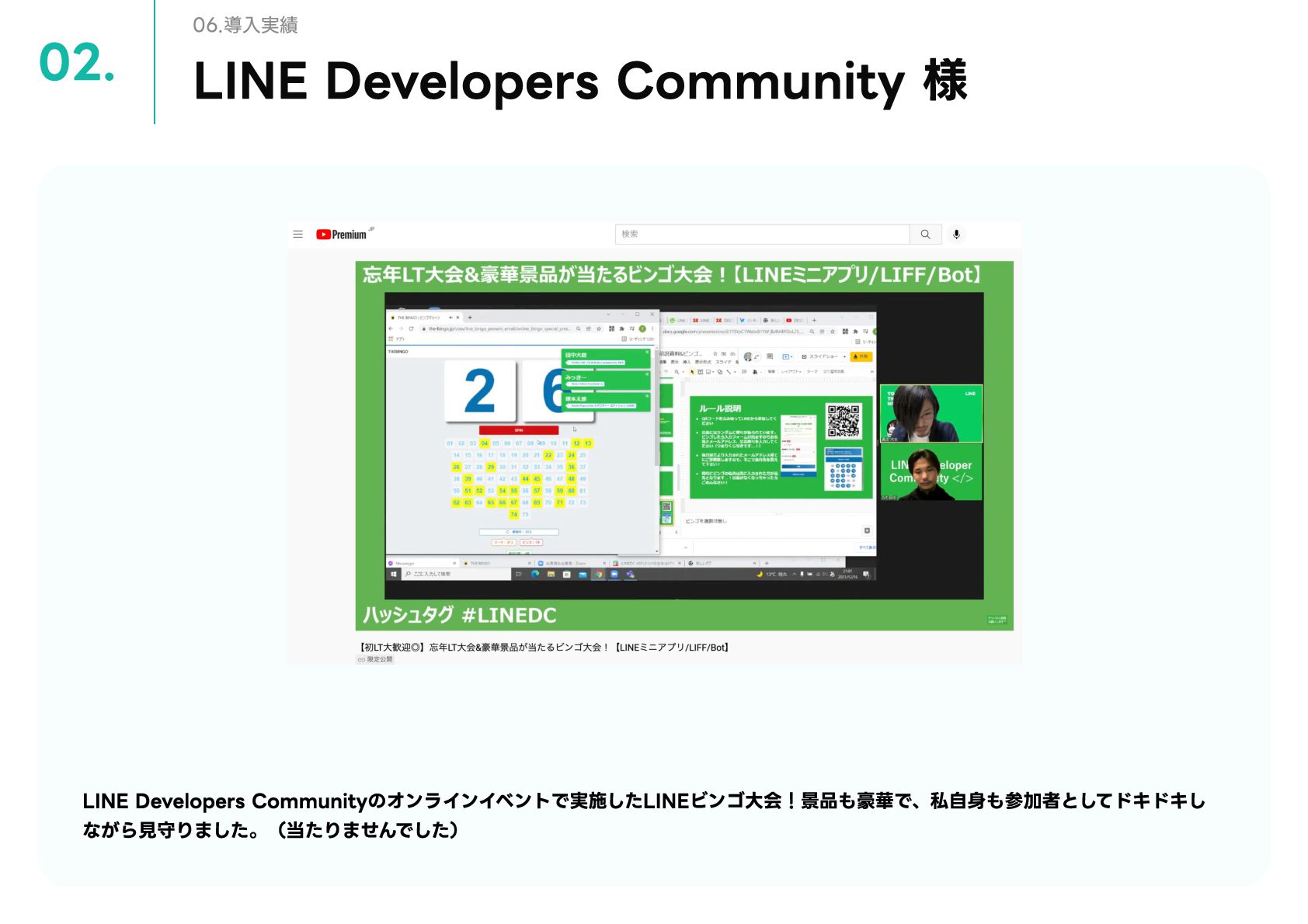This screenshot has width=1308, height=924.
Task: Click the みっきー green notification card
Action: click(x=606, y=380)
